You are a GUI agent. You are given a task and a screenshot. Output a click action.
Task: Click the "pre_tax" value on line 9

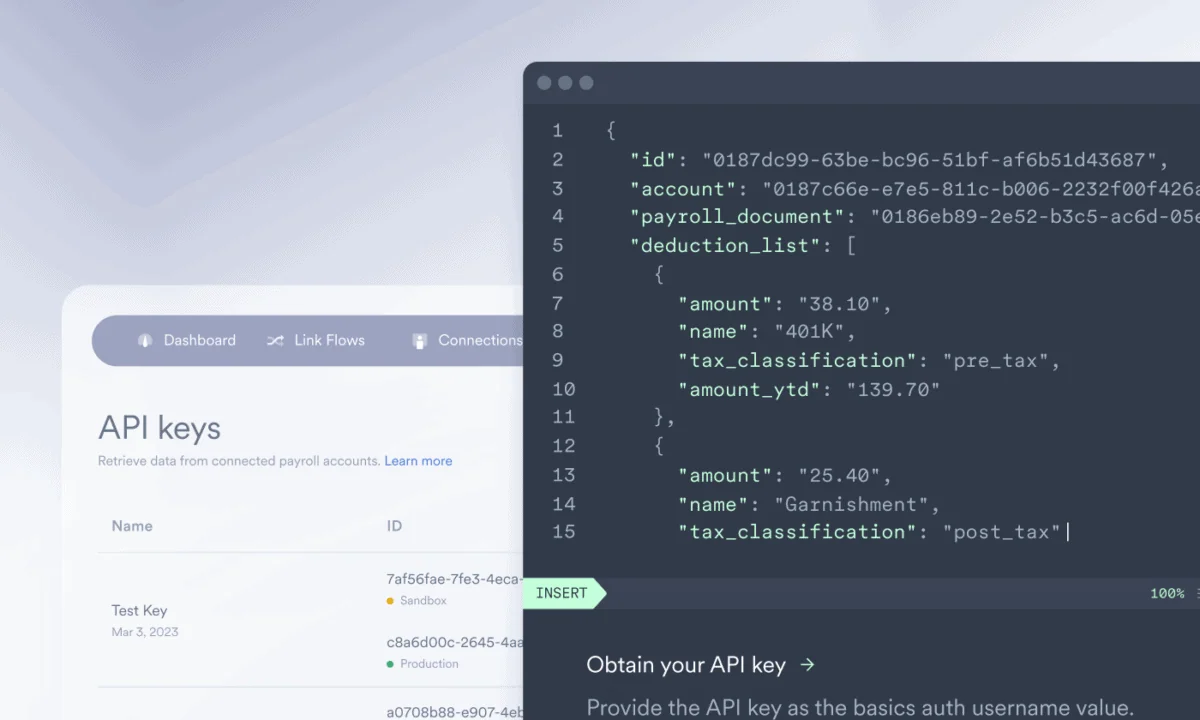pyautogui.click(x=994, y=361)
